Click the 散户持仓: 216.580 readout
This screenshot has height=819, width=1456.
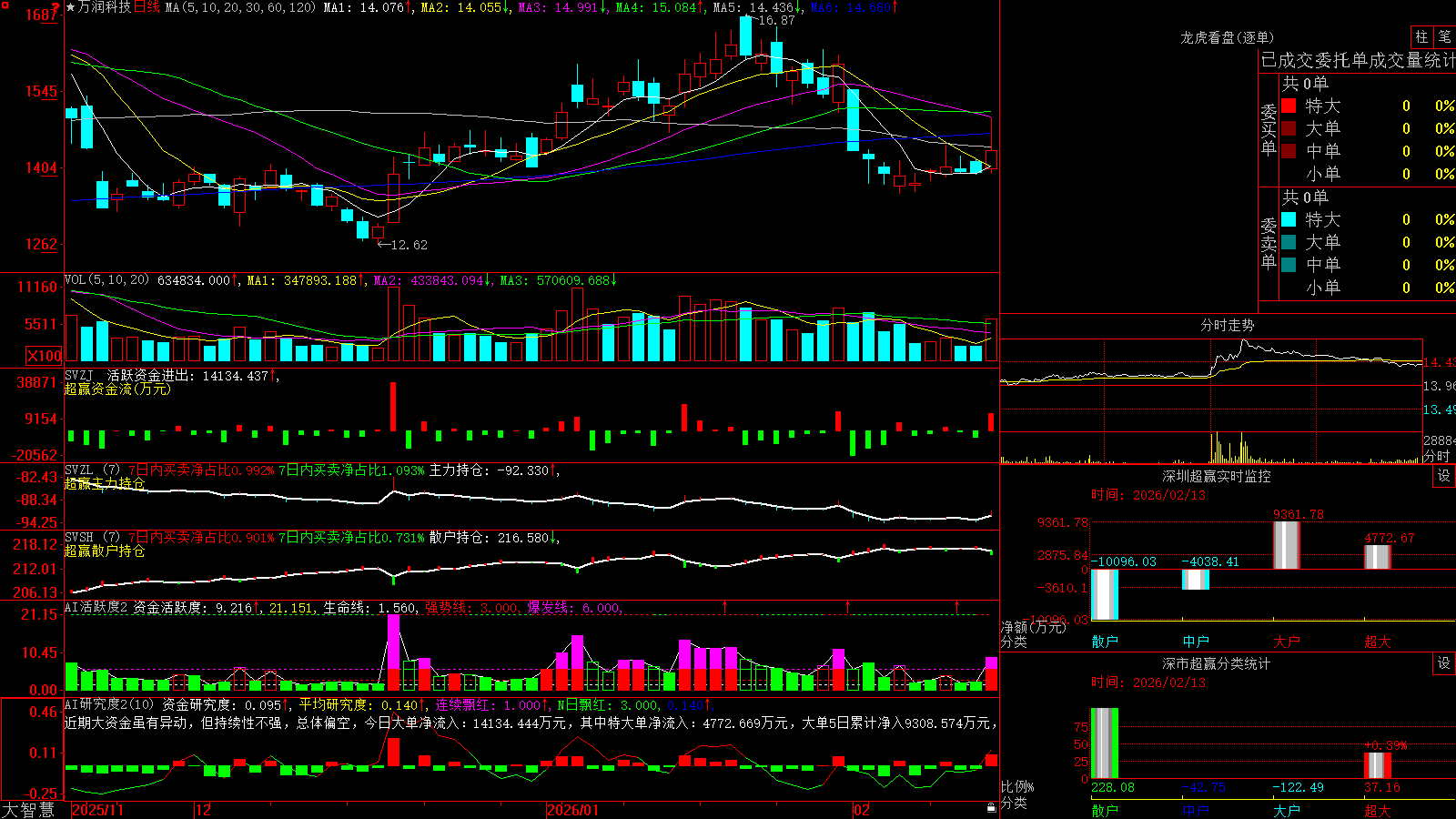tap(491, 538)
